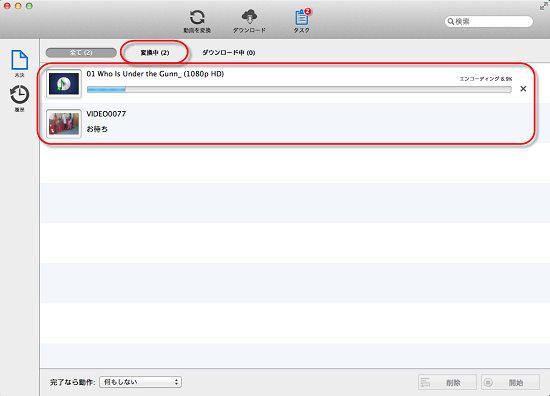Click the red badge on タスク icon
Viewport: 550px width, 396px height.
pyautogui.click(x=308, y=11)
